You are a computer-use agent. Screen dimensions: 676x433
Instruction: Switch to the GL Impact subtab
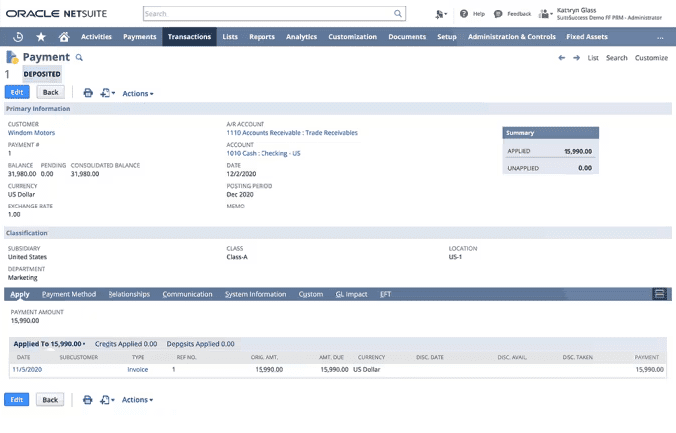pos(351,294)
